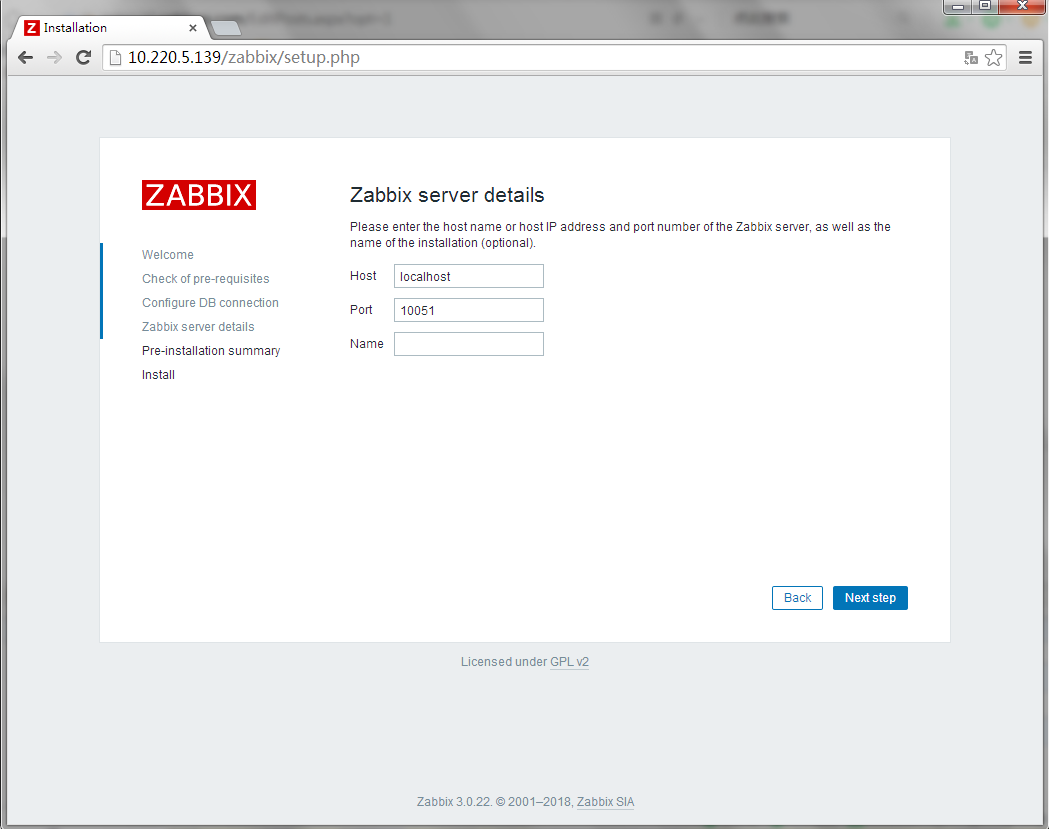The height and width of the screenshot is (829, 1049).
Task: Maximize the browser window
Action: 985,6
